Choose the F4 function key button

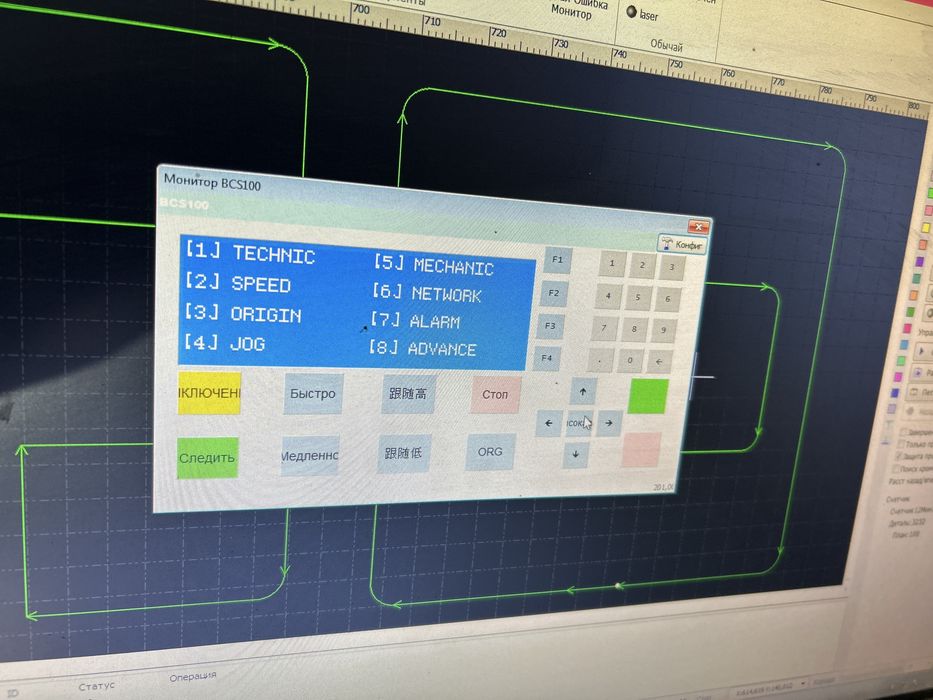coord(546,358)
